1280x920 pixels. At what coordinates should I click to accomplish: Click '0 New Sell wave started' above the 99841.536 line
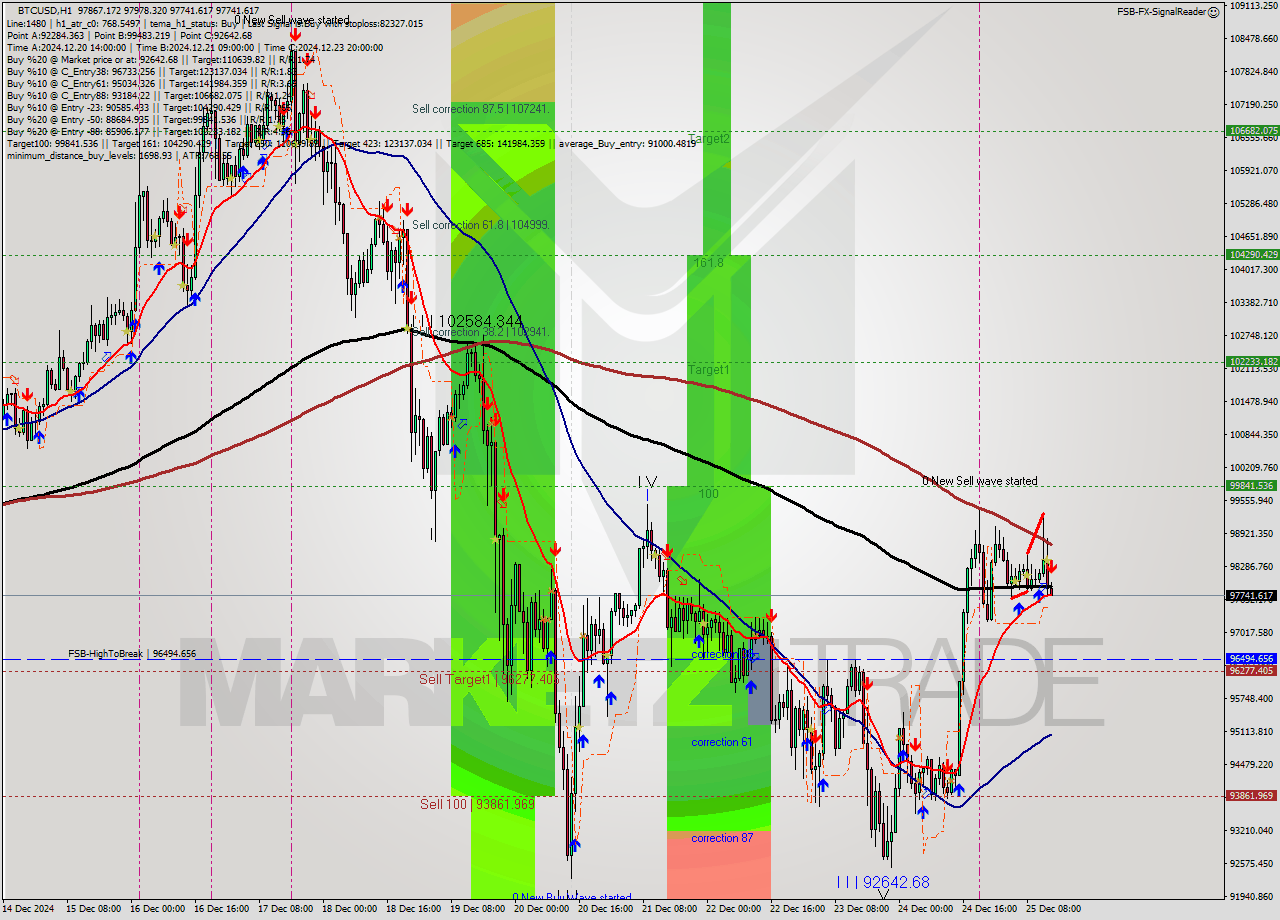click(979, 481)
